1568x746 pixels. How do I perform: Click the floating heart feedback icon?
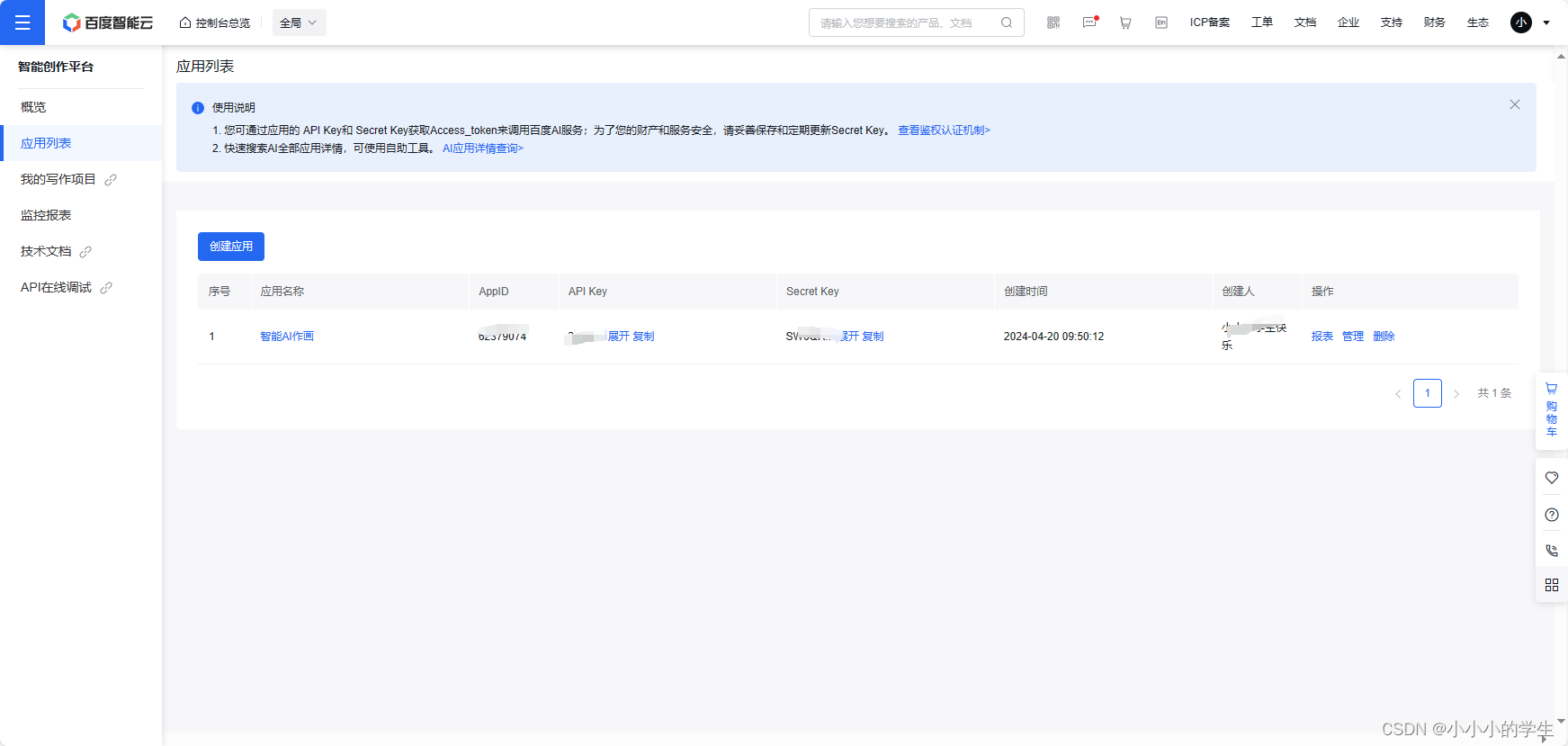click(1552, 478)
